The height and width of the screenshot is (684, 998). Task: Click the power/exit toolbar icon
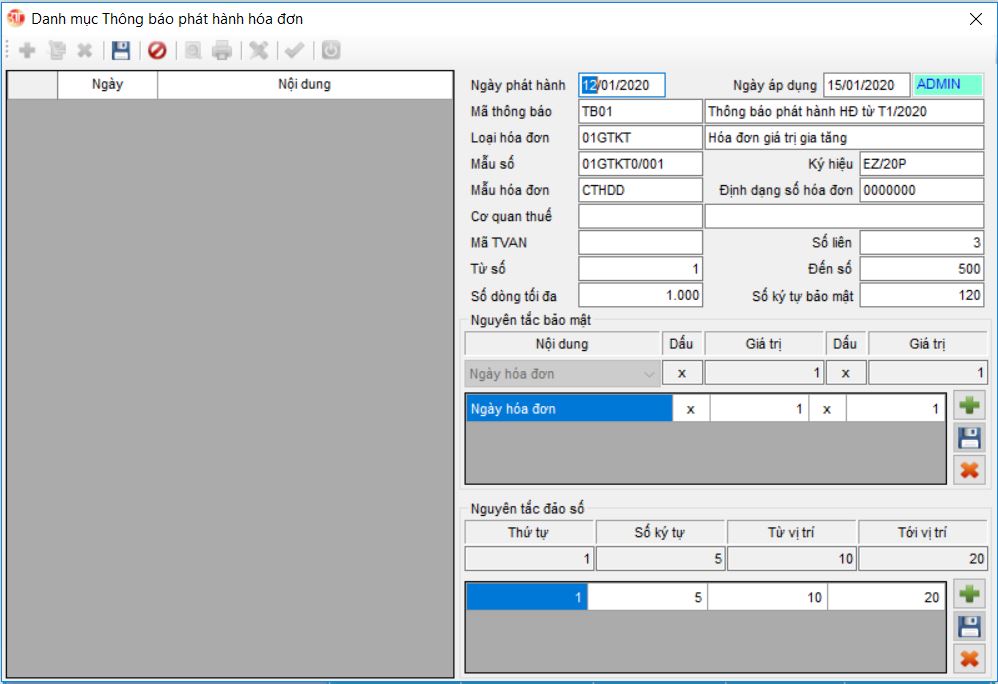(331, 50)
